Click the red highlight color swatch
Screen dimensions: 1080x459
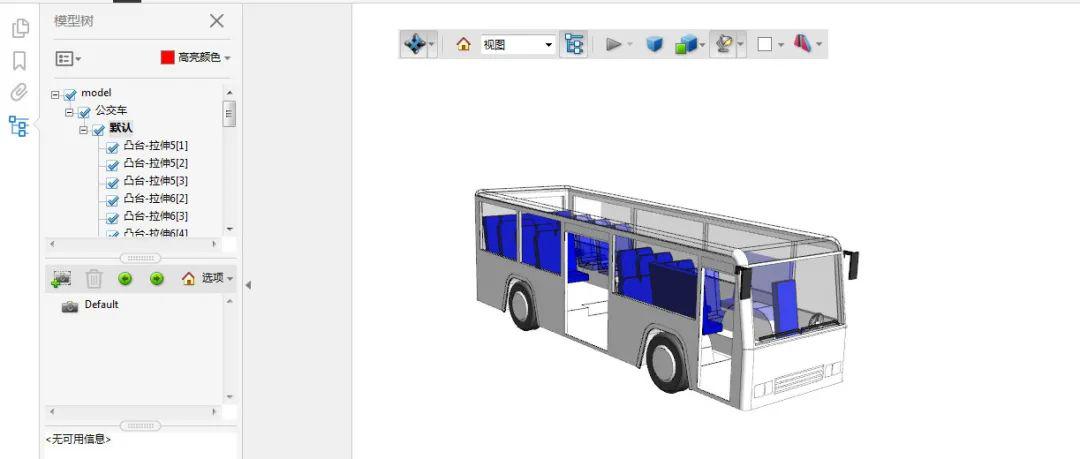pyautogui.click(x=167, y=58)
